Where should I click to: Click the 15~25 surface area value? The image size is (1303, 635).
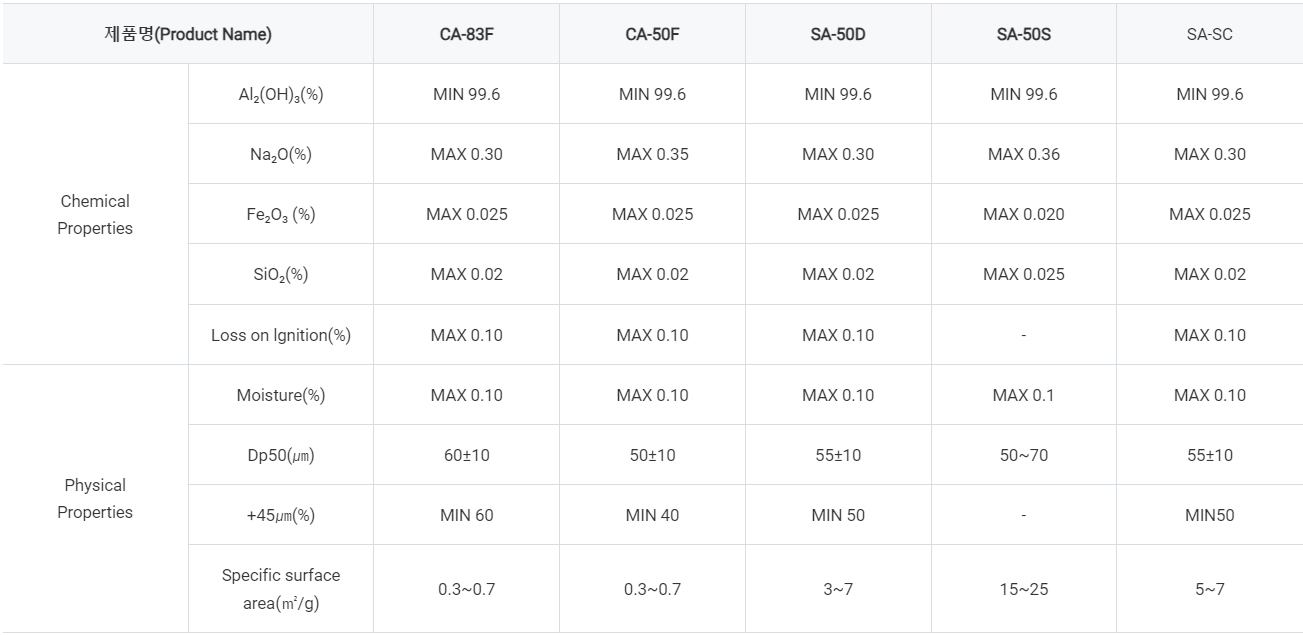click(1024, 589)
